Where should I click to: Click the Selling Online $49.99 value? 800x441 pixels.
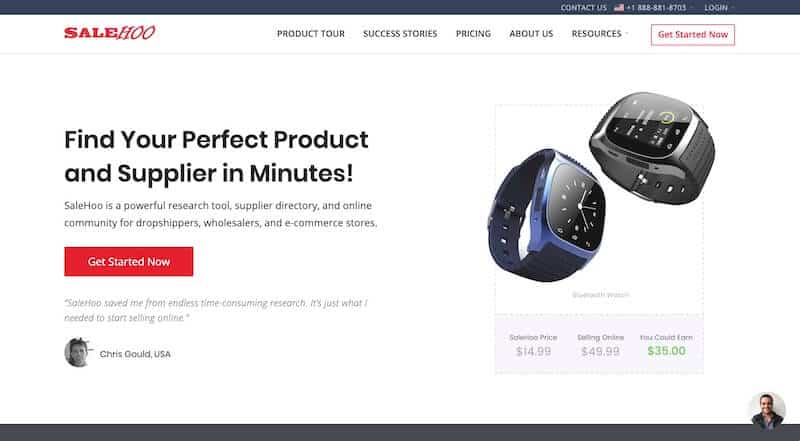pyautogui.click(x=601, y=351)
